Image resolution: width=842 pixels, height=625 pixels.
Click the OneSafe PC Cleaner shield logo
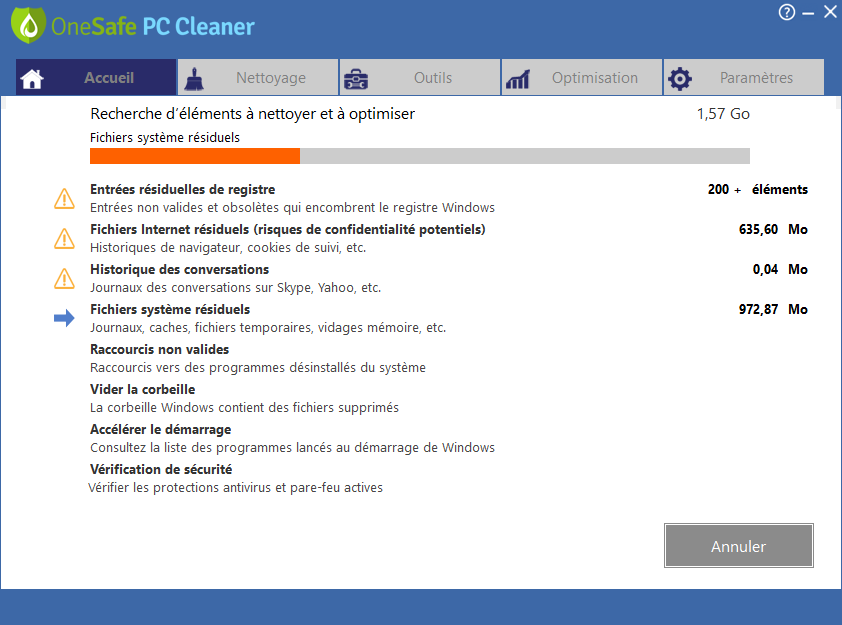click(x=28, y=25)
